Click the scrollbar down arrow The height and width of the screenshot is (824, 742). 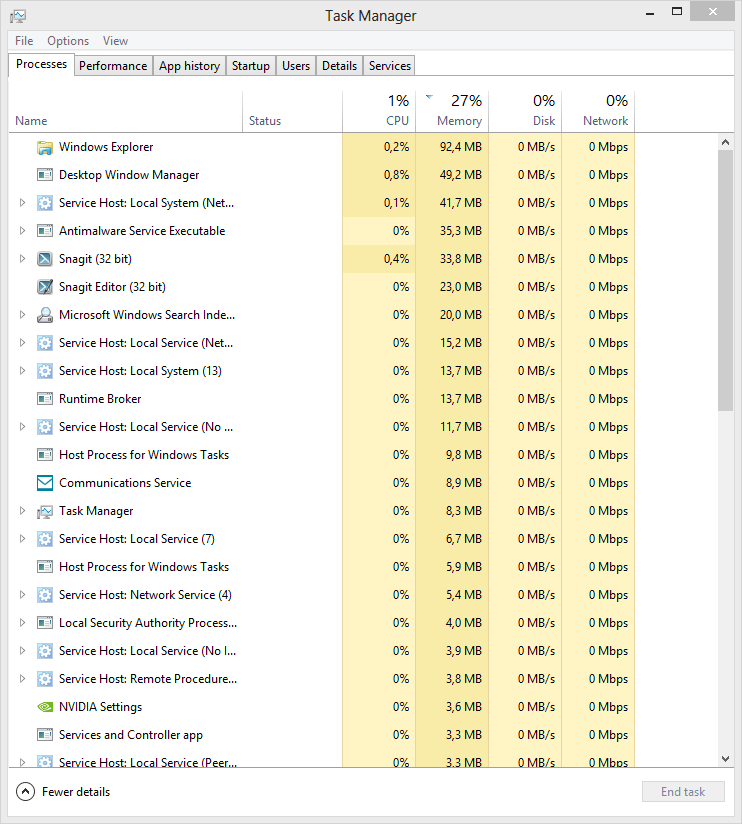tap(725, 758)
